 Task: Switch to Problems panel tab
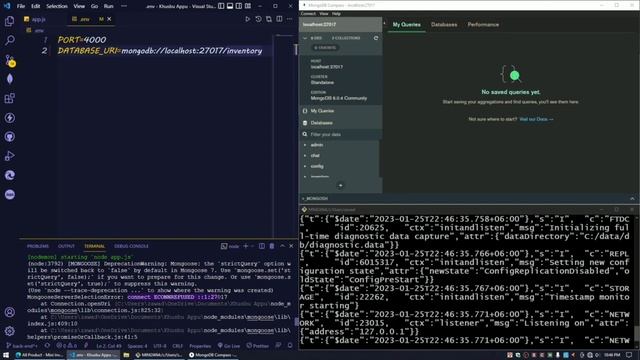point(38,246)
